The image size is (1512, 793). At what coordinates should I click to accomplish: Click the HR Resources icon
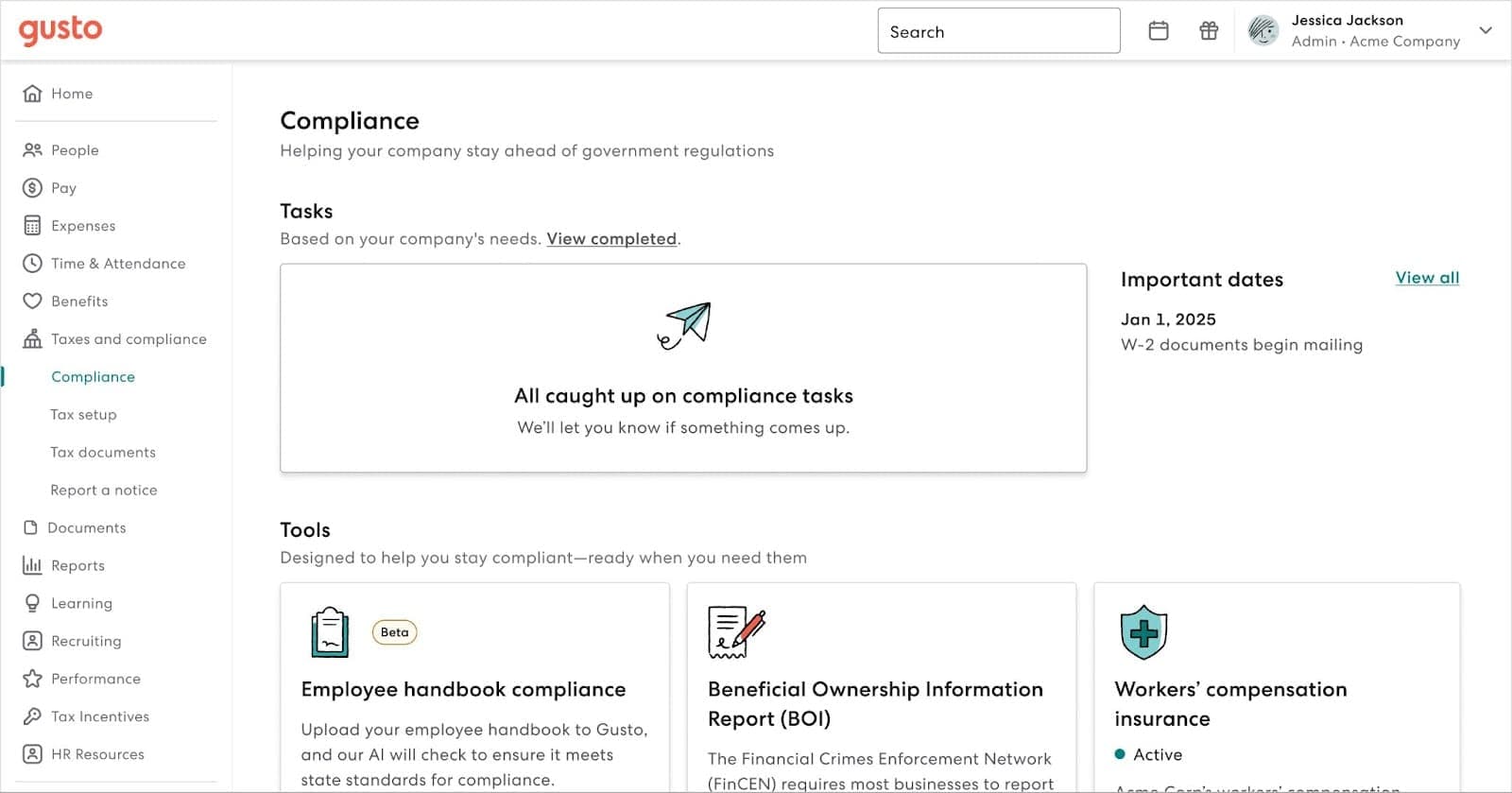pos(32,754)
